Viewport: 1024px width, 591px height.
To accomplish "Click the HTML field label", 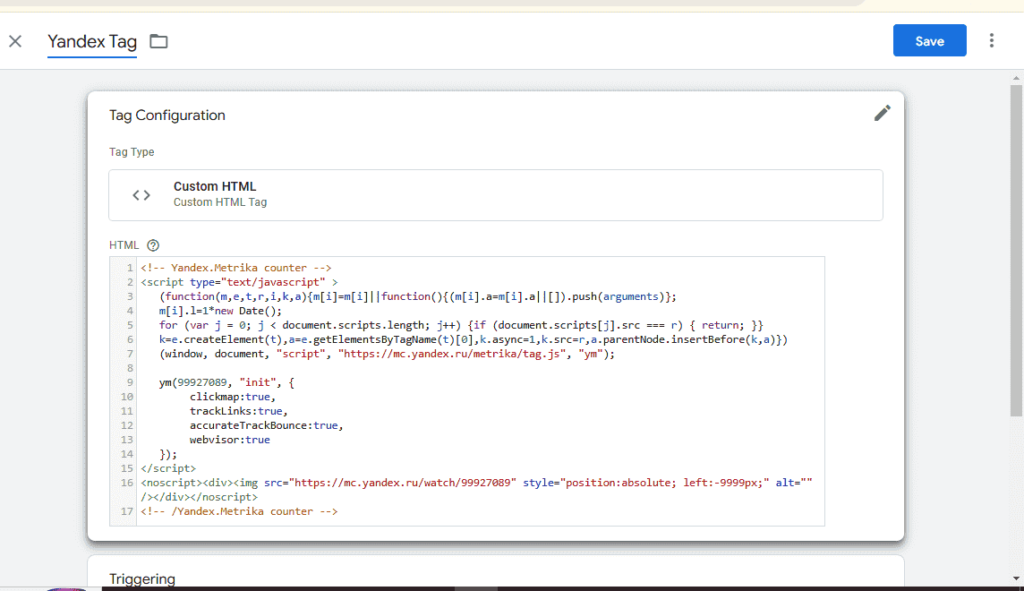I will 123,246.
